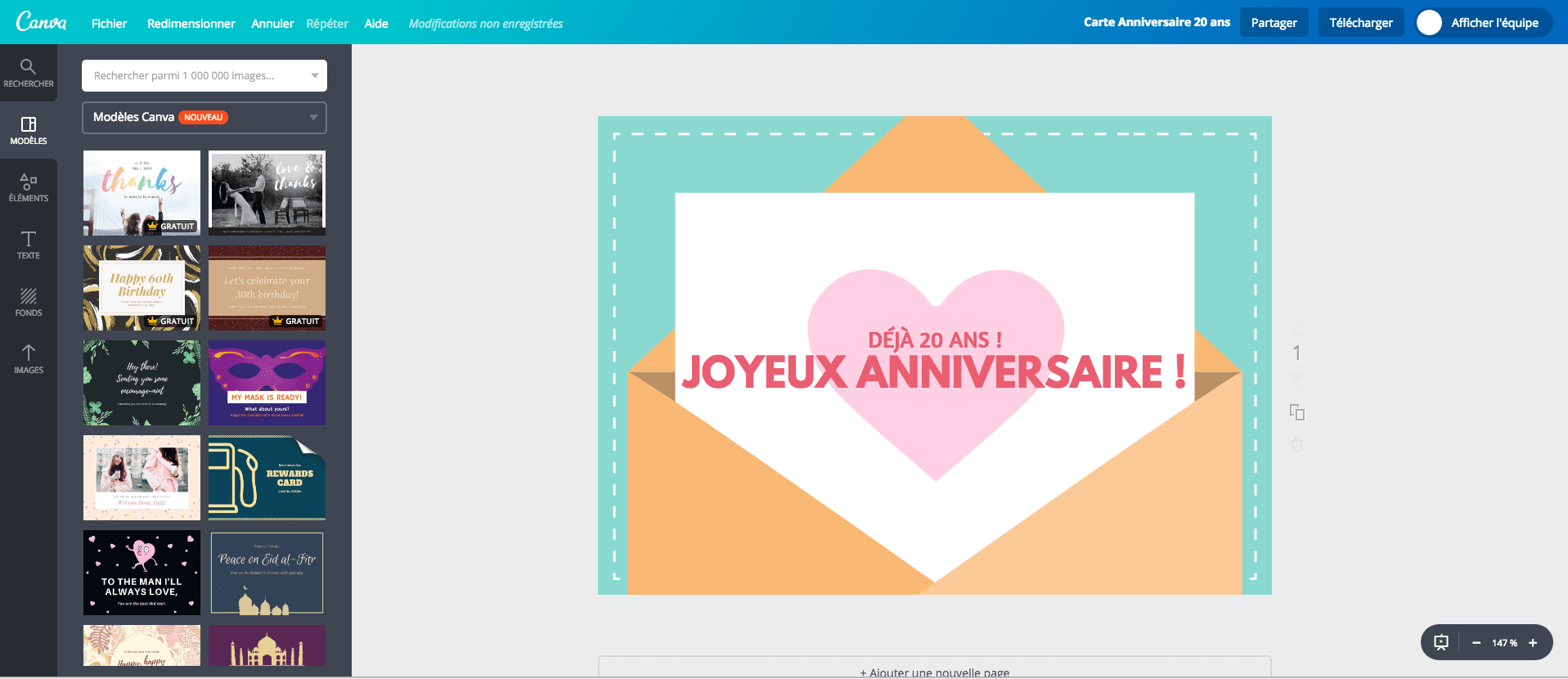The height and width of the screenshot is (679, 1568).
Task: Select the Modèles sidebar tab
Action: [x=29, y=130]
